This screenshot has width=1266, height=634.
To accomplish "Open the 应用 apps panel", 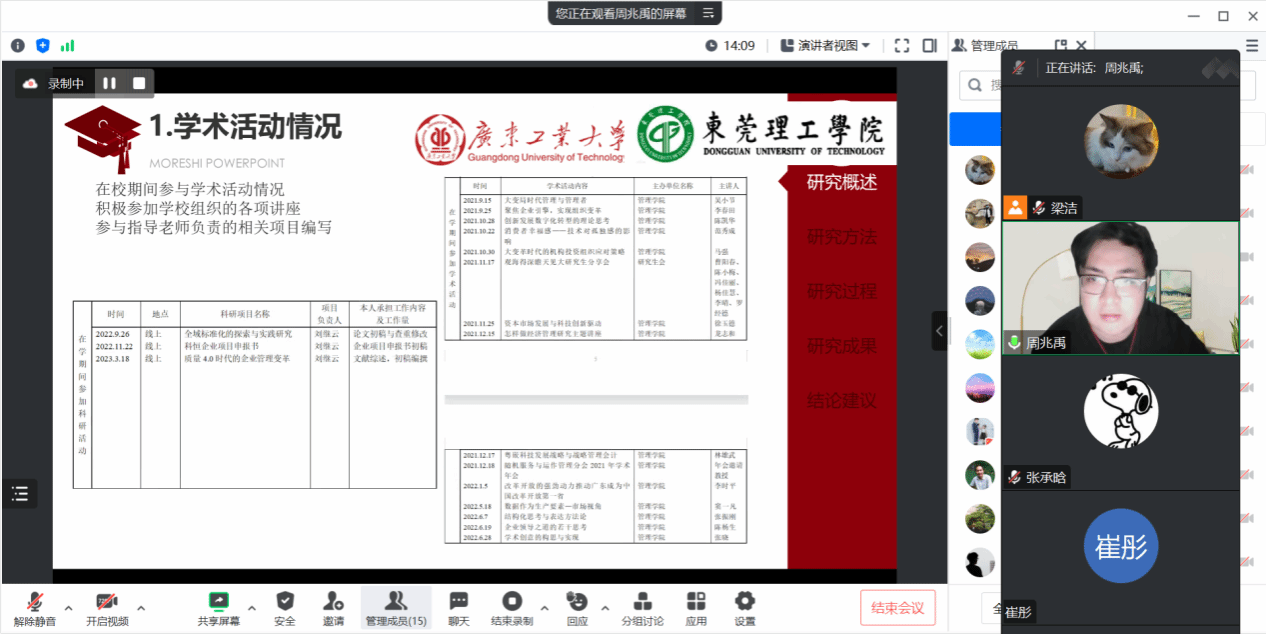I will [696, 607].
